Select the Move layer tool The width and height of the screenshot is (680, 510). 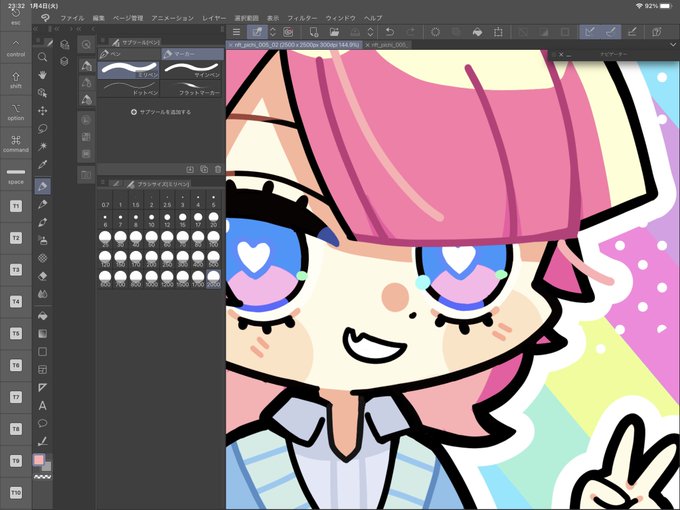pyautogui.click(x=42, y=111)
